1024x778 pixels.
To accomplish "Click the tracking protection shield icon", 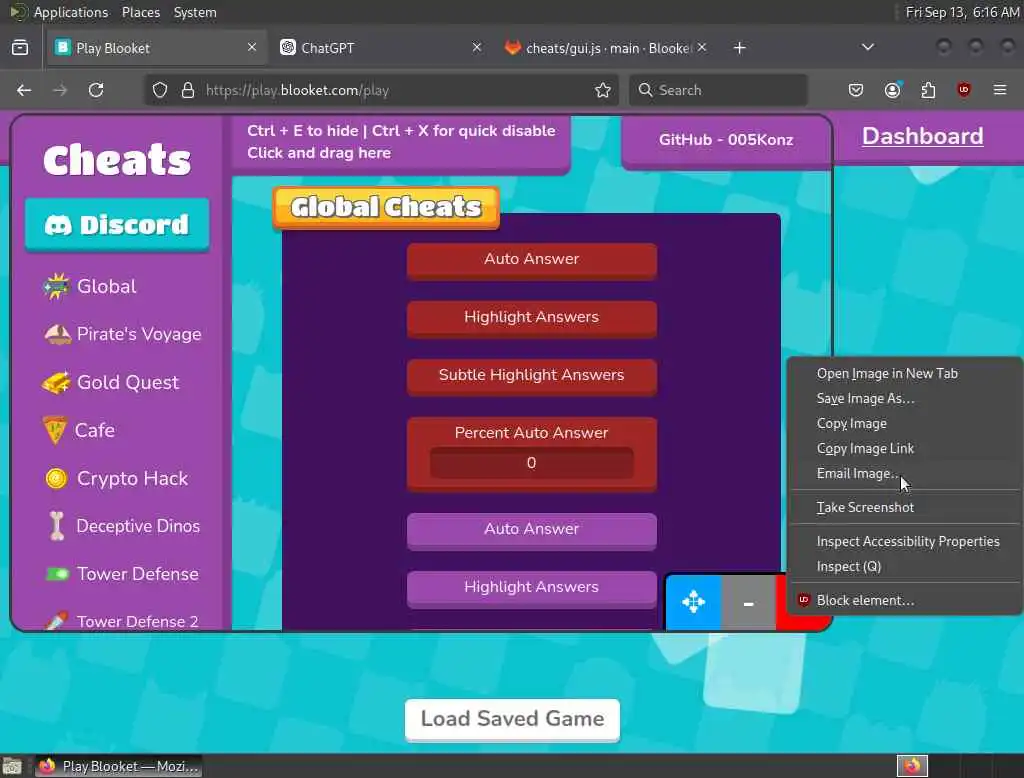I will 160,90.
